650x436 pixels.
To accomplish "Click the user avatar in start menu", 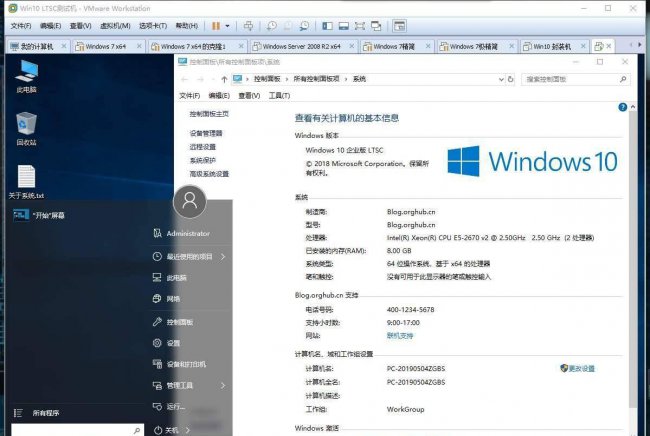I will pos(190,201).
